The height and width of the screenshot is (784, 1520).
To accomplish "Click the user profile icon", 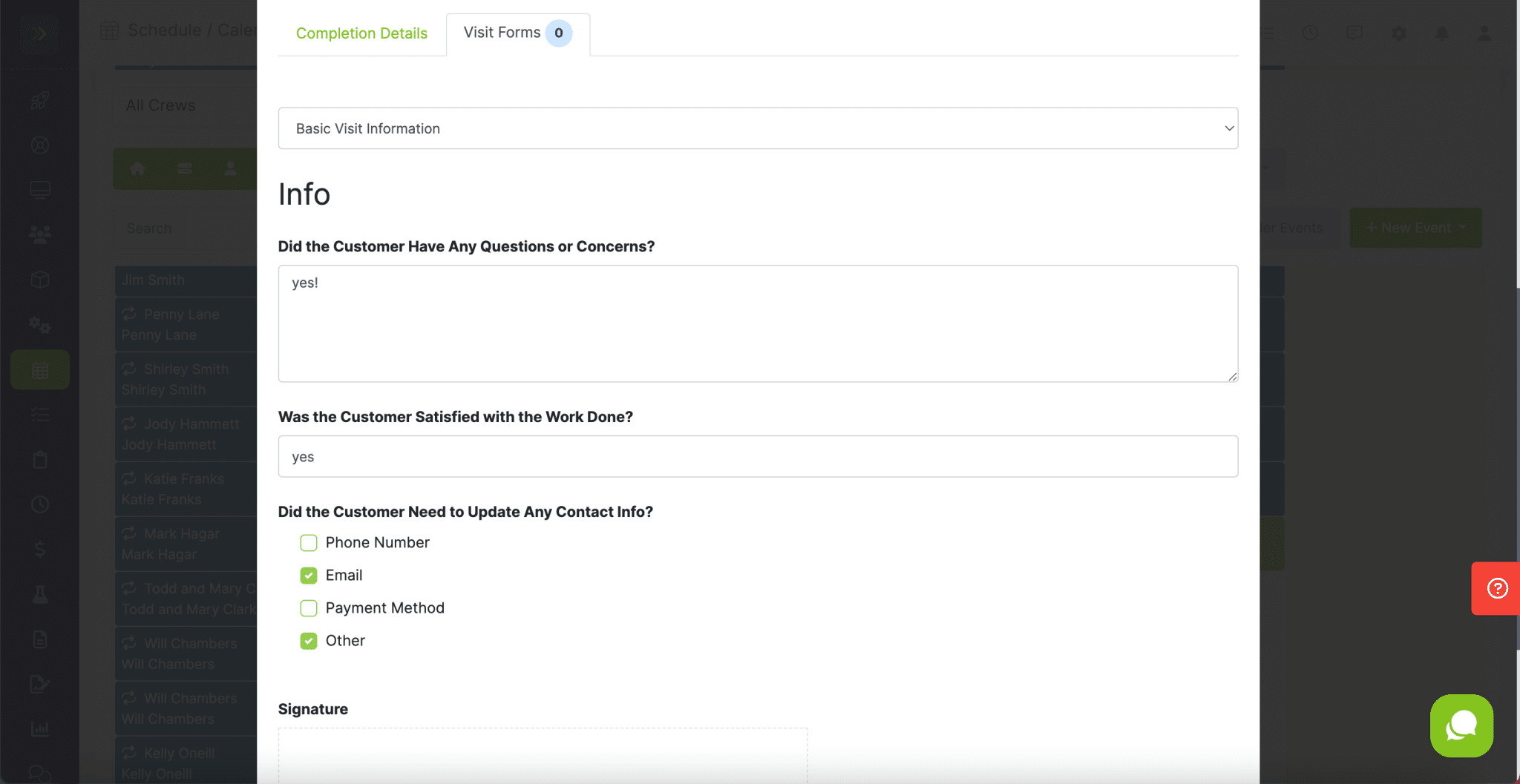I will point(1484,33).
